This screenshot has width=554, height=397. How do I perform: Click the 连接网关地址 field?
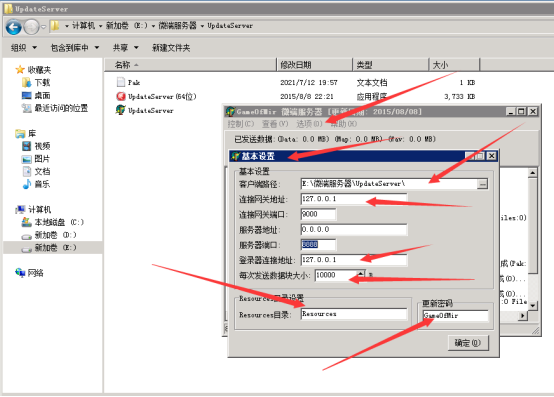pos(354,199)
